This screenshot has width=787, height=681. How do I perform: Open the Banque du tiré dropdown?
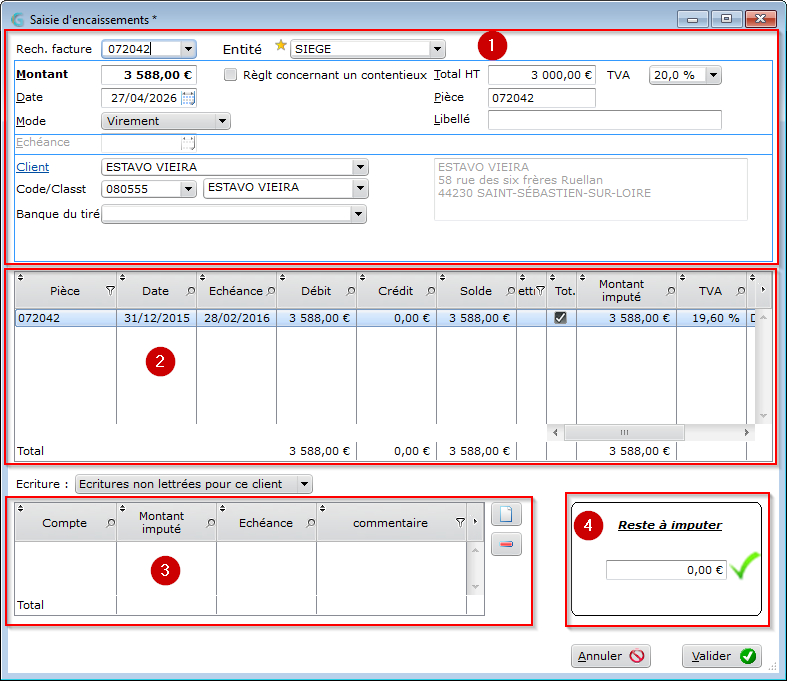358,214
